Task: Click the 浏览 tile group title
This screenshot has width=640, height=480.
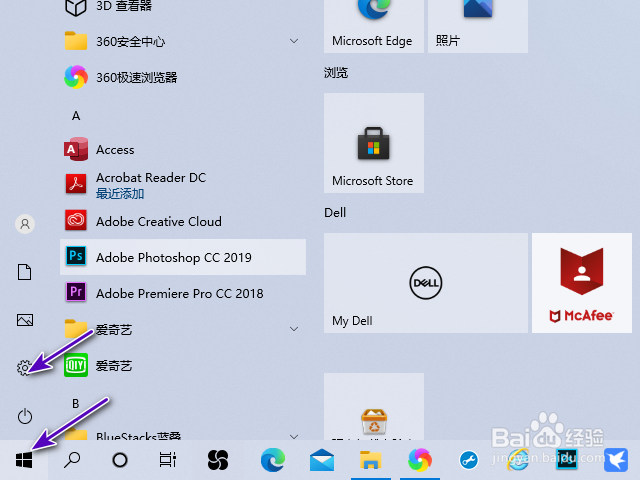Action: pos(336,73)
